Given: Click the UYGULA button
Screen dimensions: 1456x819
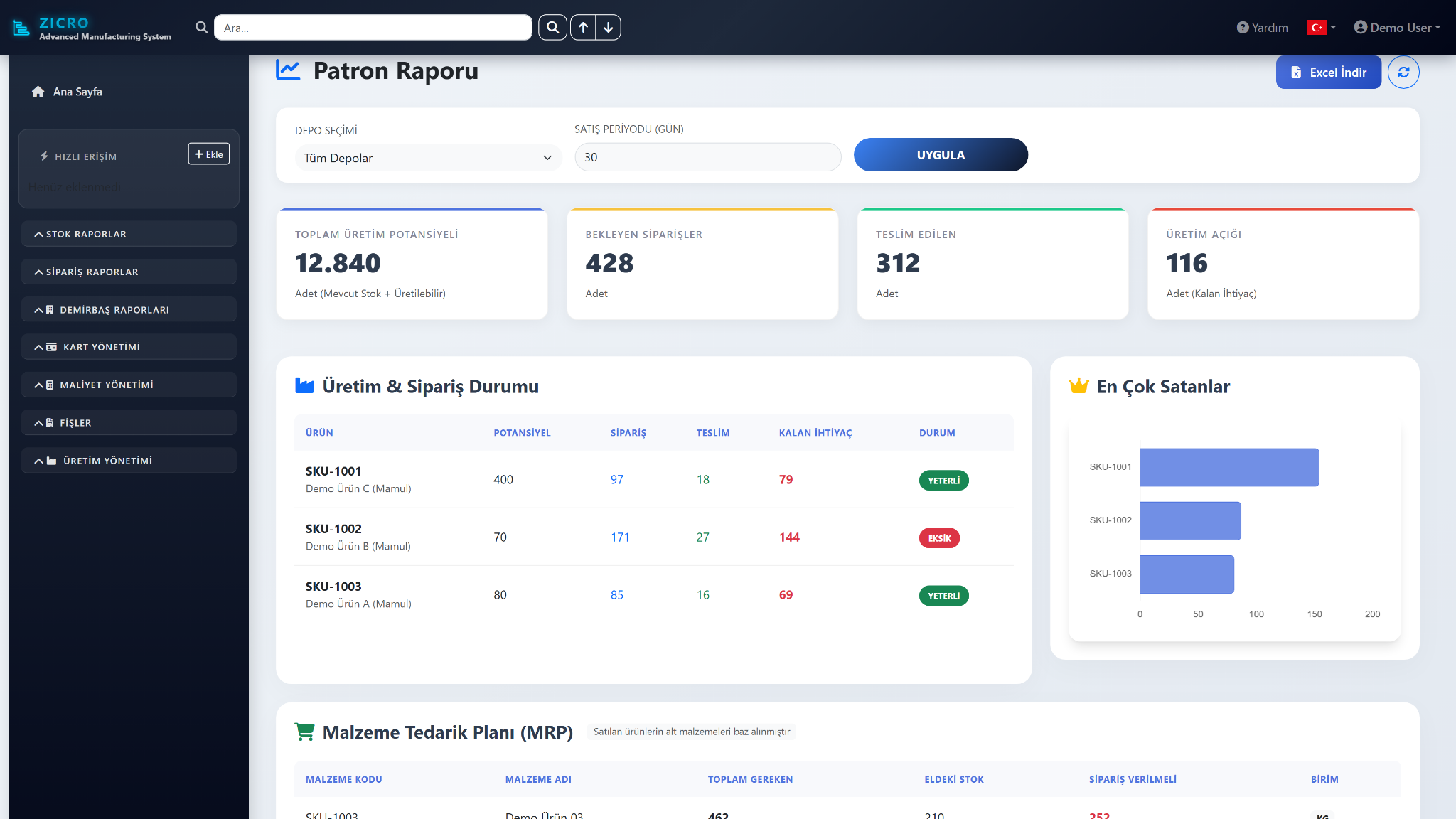Looking at the screenshot, I should (941, 155).
